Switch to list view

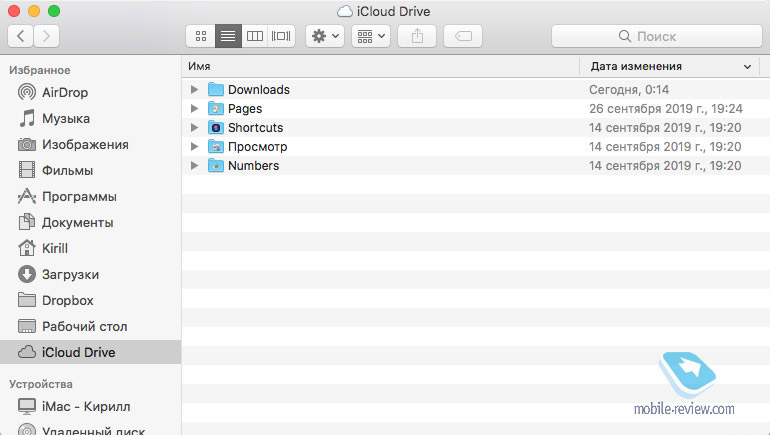(x=228, y=36)
